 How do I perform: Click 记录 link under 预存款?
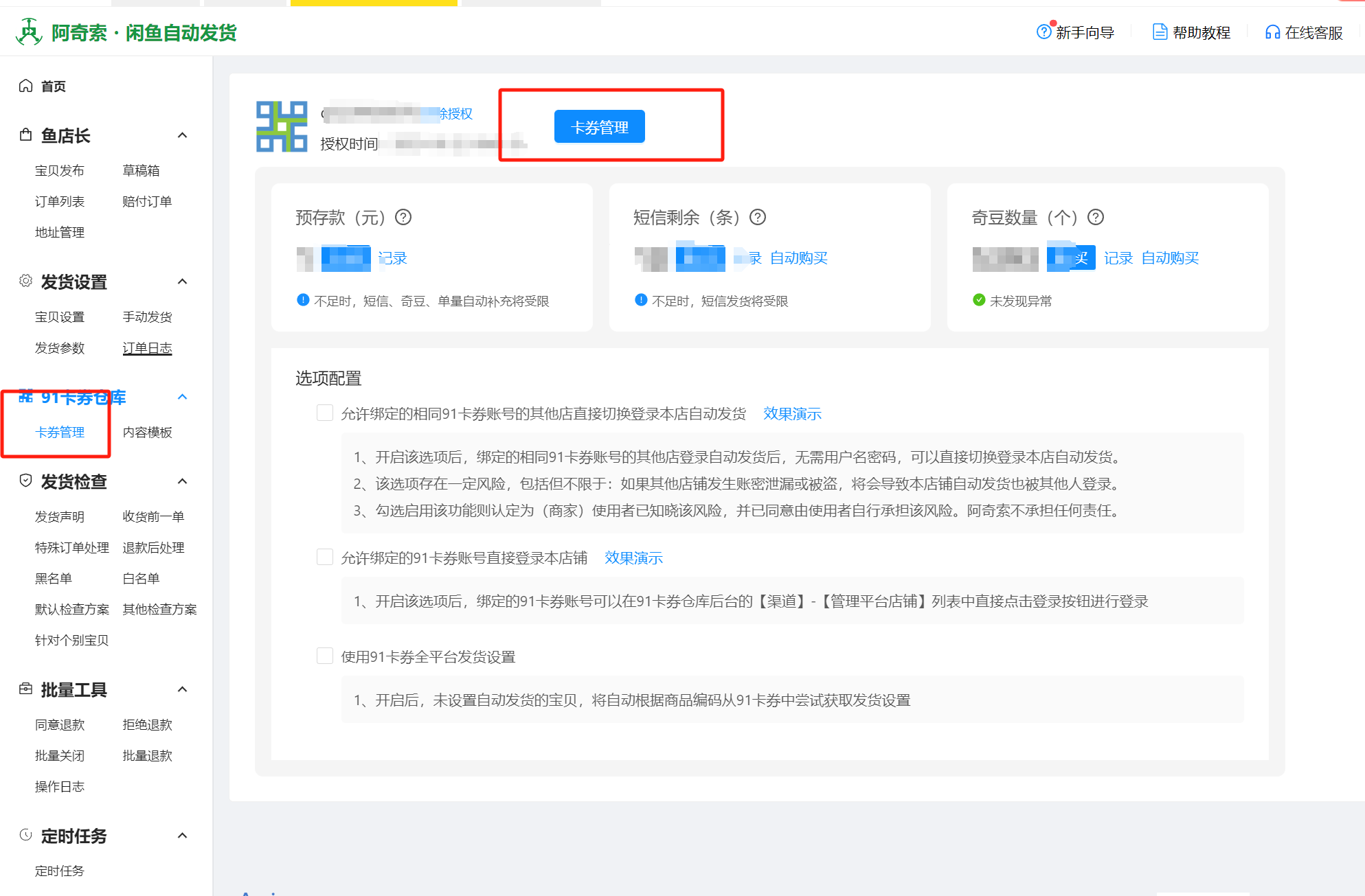pos(392,258)
